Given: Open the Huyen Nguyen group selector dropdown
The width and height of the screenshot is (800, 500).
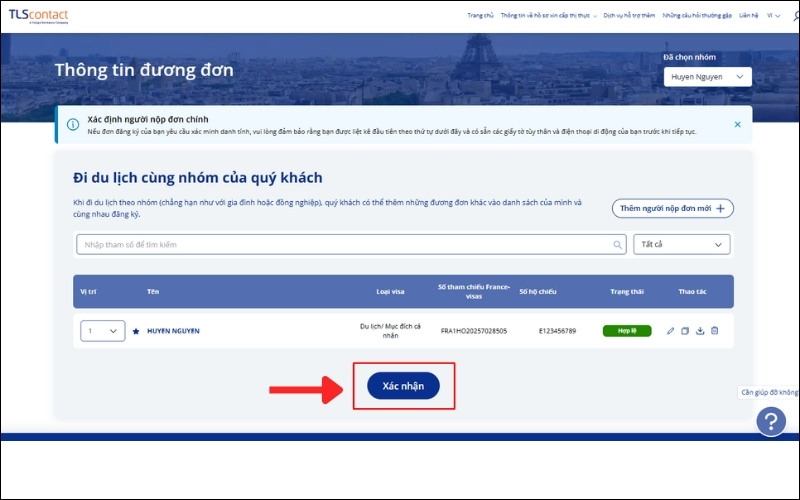Looking at the screenshot, I should (707, 77).
